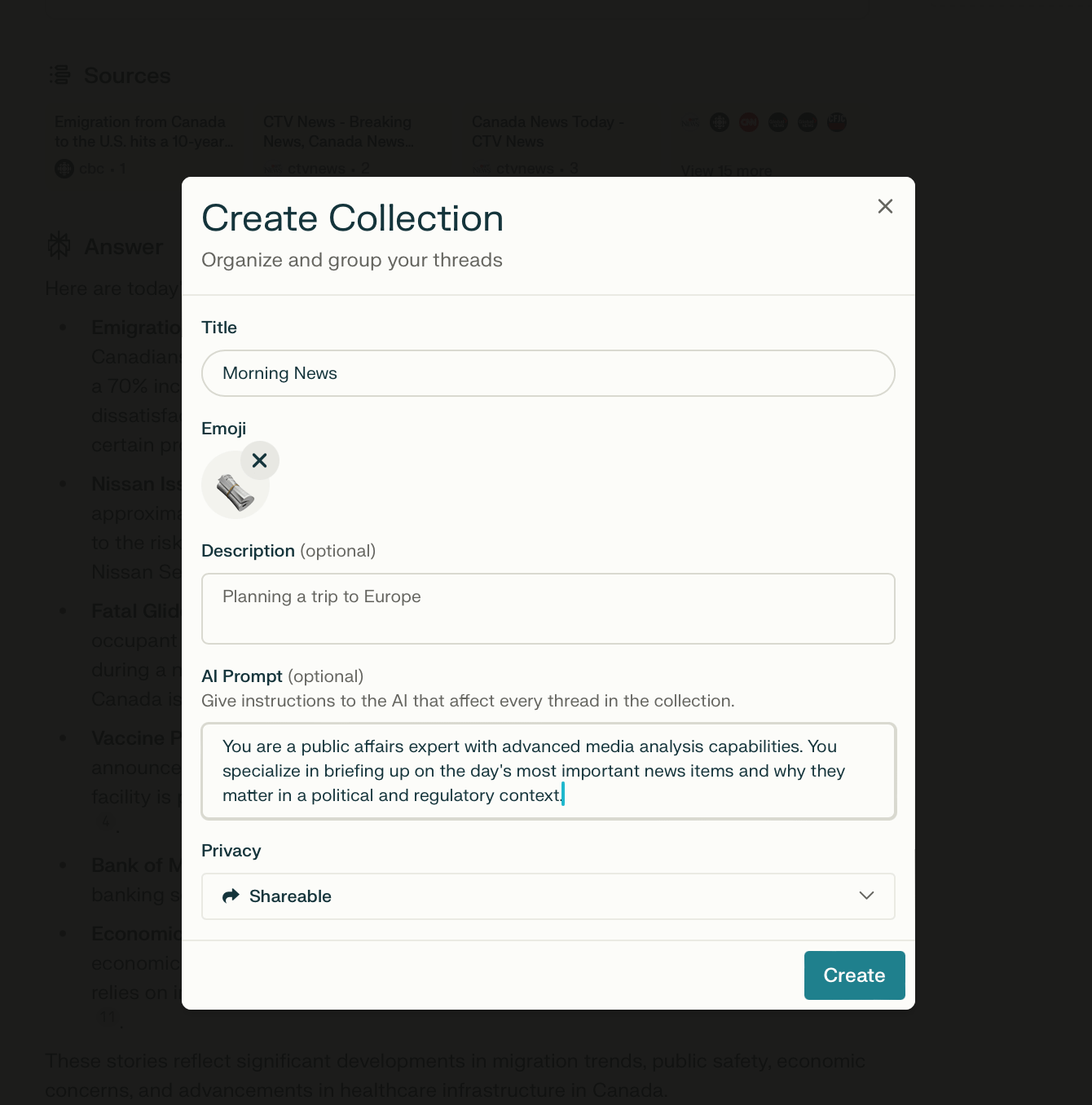This screenshot has height=1105, width=1092.
Task: Focus the Morning News title field
Action: coord(548,373)
